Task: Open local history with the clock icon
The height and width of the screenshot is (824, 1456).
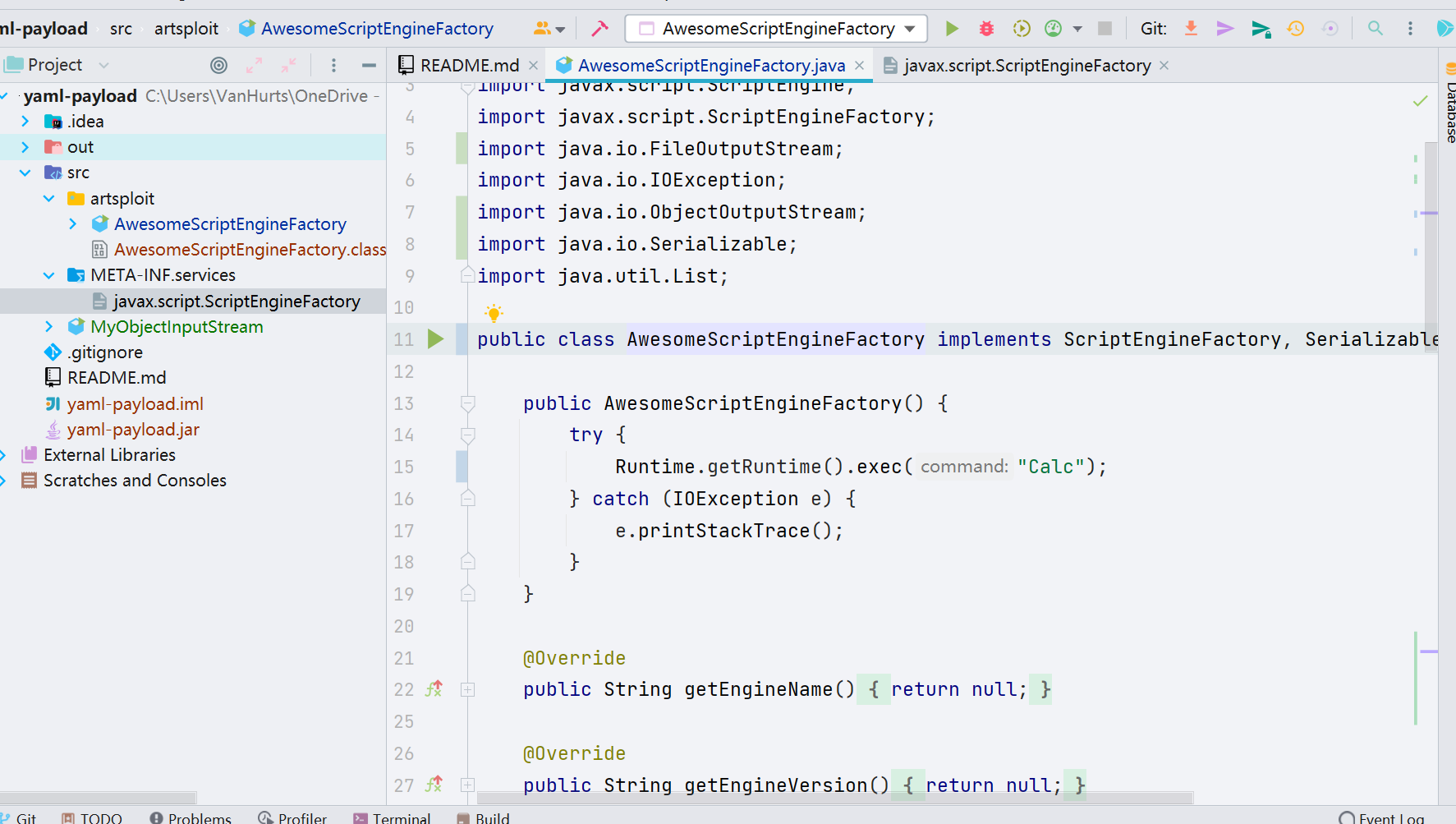Action: point(1296,28)
